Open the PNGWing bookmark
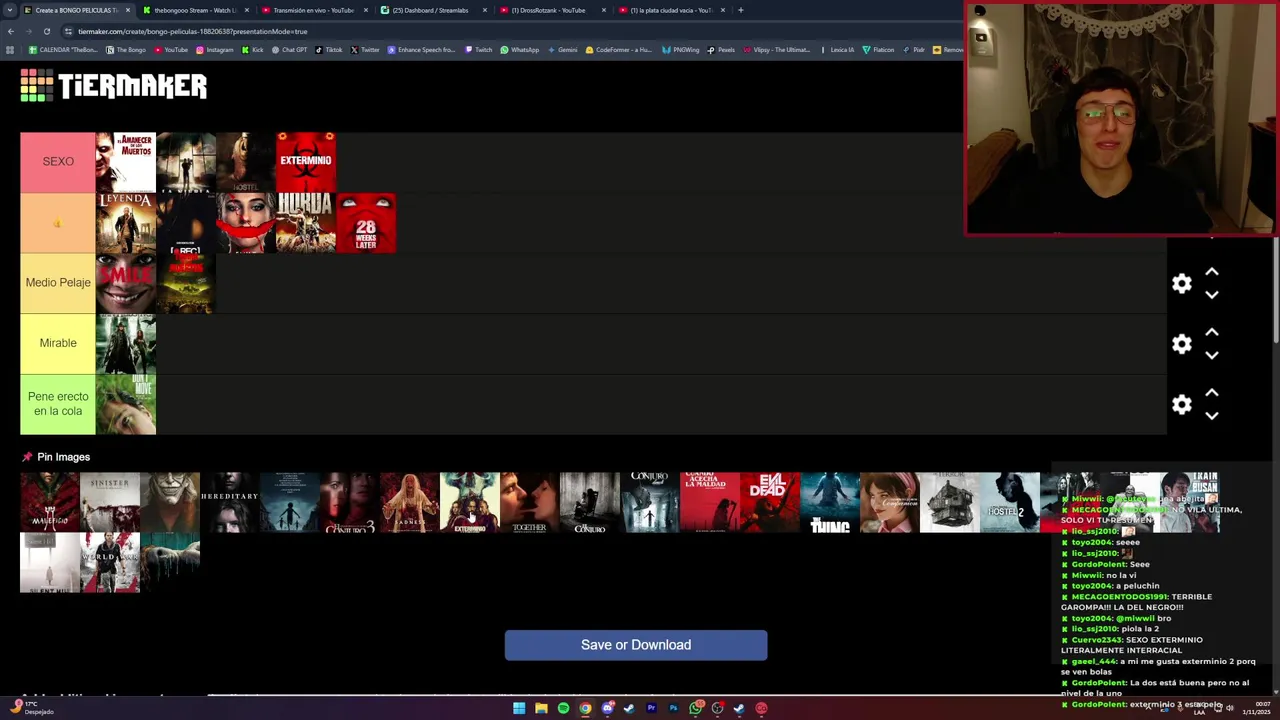The width and height of the screenshot is (1280, 720). point(681,50)
